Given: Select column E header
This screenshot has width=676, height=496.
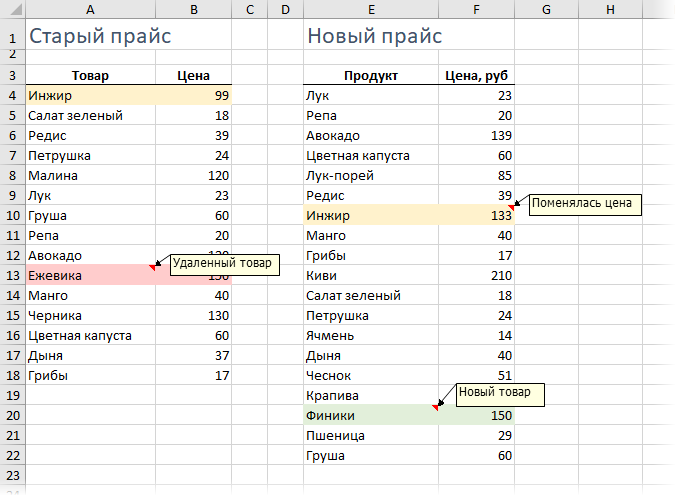Looking at the screenshot, I should (x=371, y=9).
